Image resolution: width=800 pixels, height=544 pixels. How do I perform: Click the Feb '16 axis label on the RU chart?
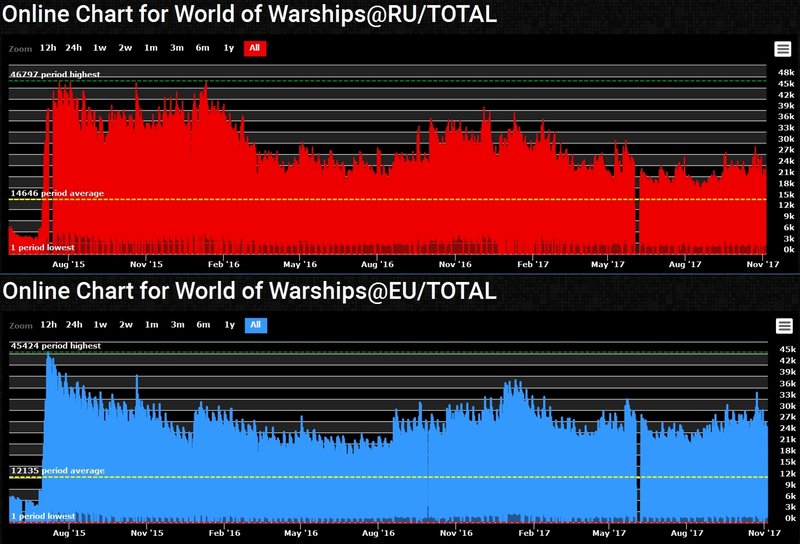pyautogui.click(x=223, y=264)
